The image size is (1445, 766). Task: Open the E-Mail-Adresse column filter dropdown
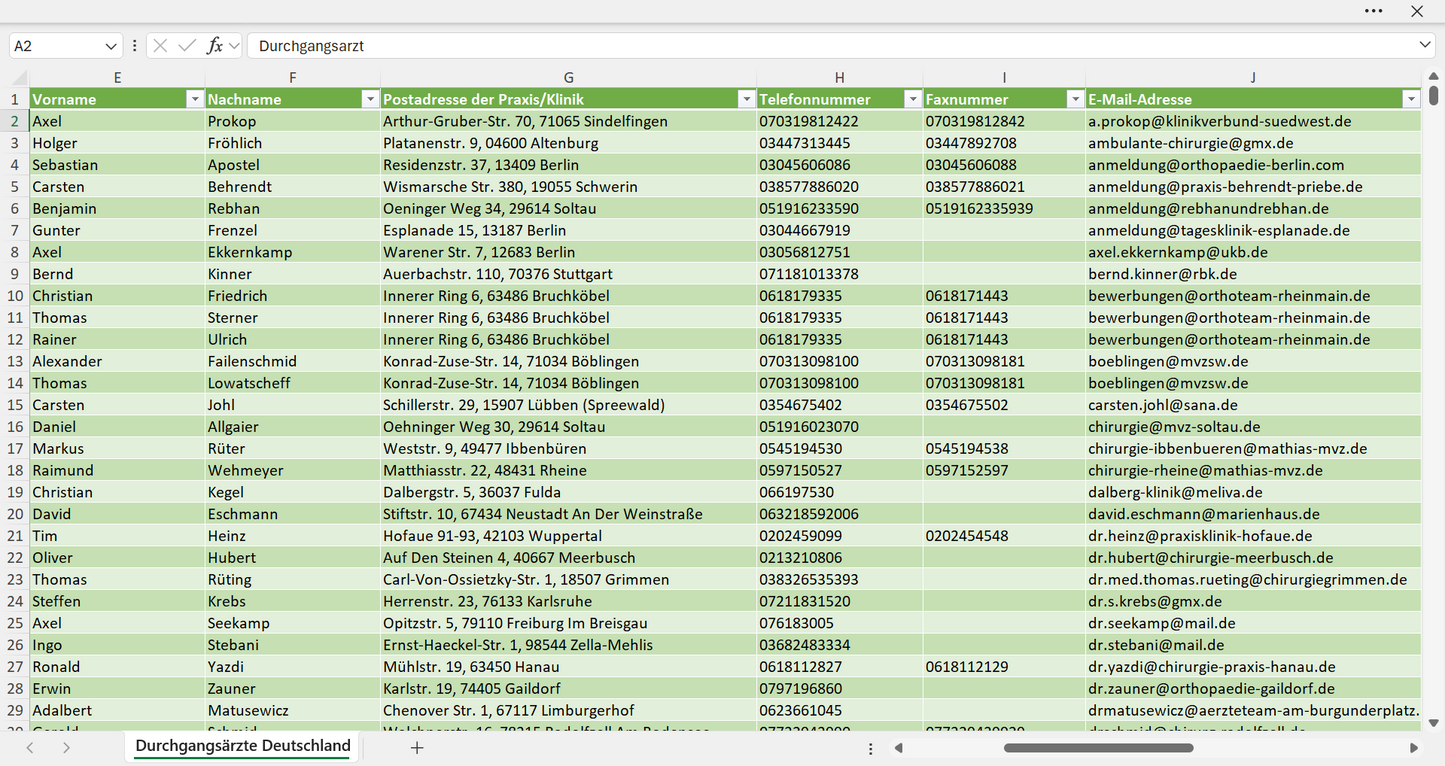click(x=1411, y=99)
